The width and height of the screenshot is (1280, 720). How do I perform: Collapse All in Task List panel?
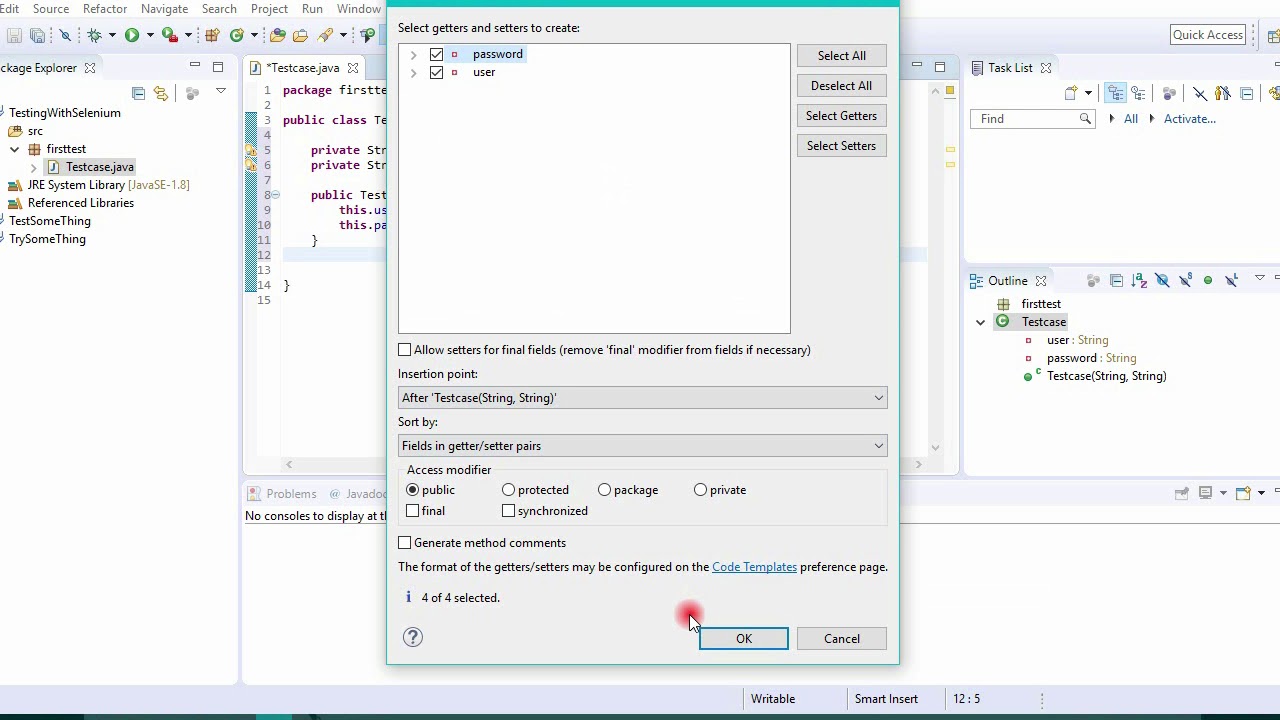point(1246,93)
